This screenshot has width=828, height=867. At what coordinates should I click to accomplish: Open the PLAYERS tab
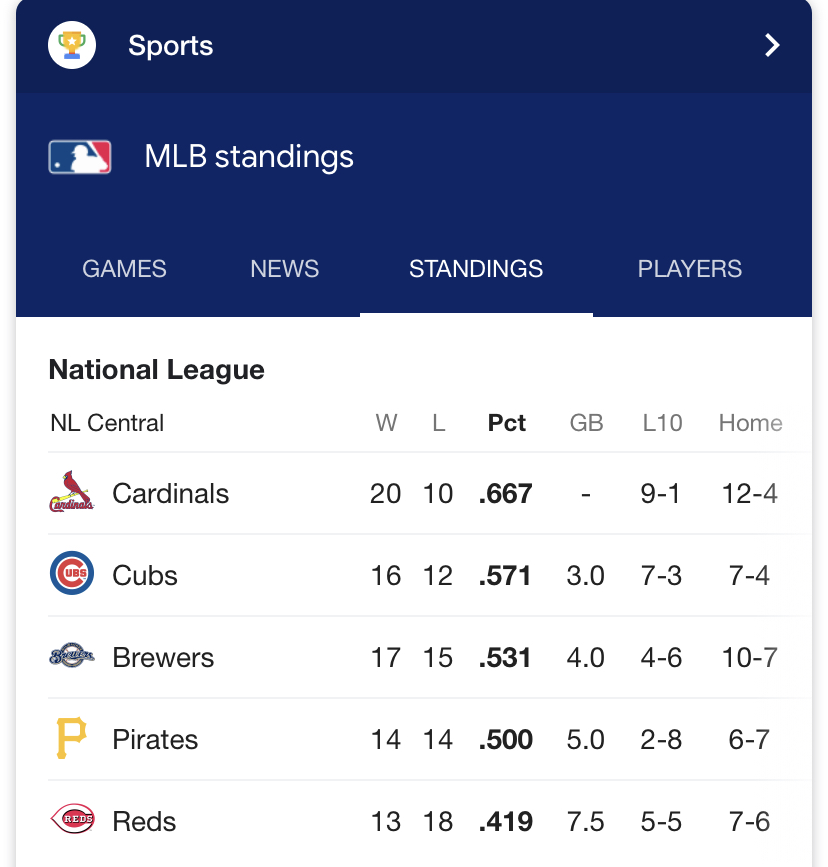click(689, 269)
